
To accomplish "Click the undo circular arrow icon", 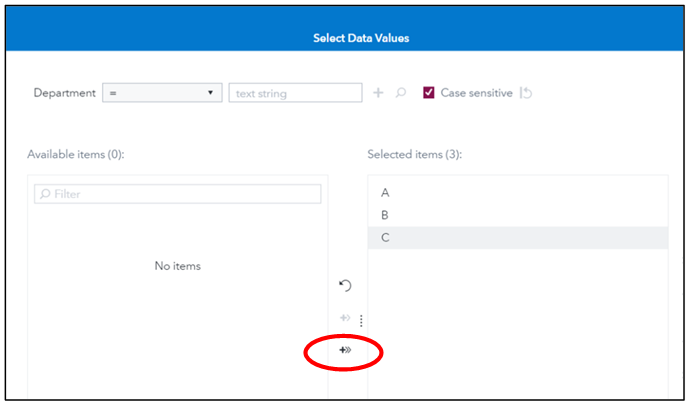I will [345, 286].
